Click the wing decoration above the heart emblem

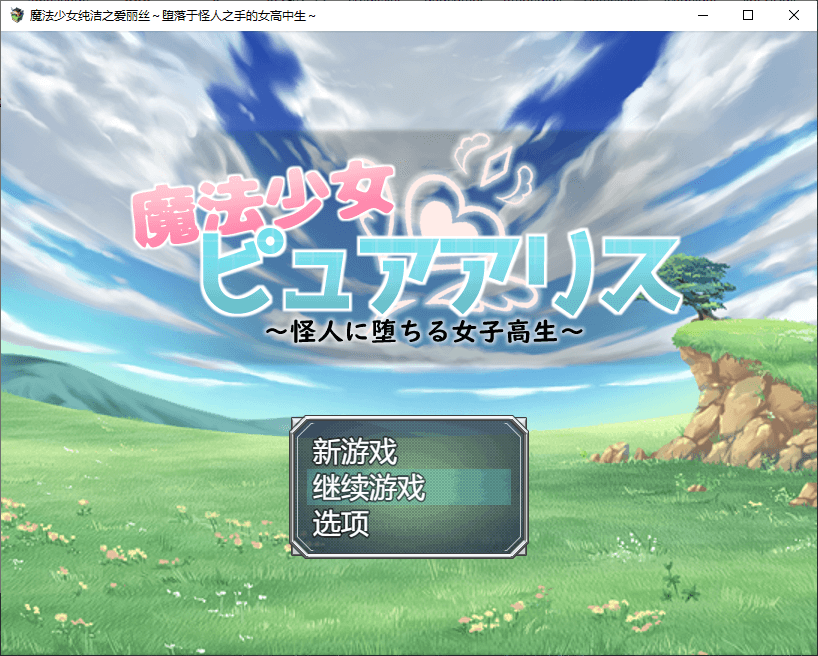tap(492, 160)
